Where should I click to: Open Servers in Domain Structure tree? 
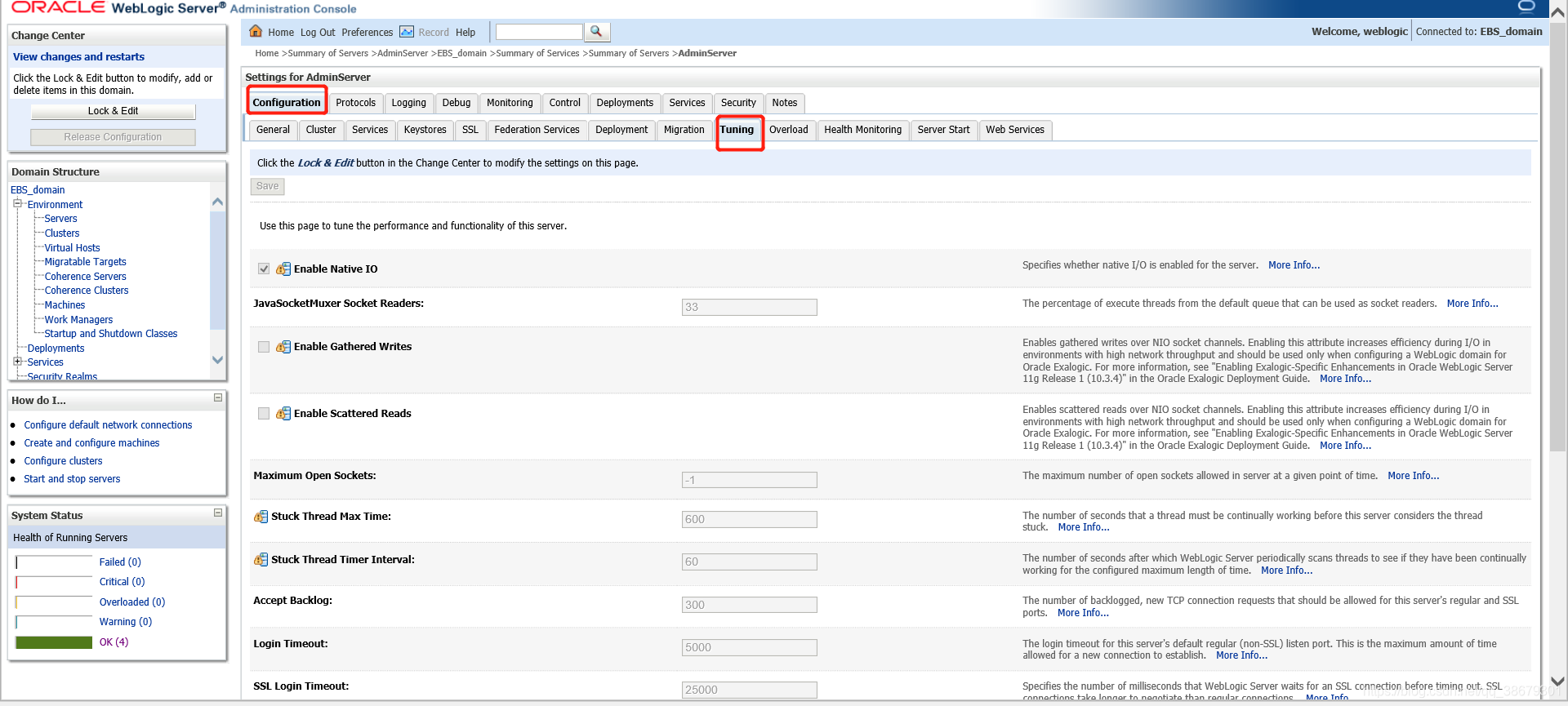[x=61, y=219]
